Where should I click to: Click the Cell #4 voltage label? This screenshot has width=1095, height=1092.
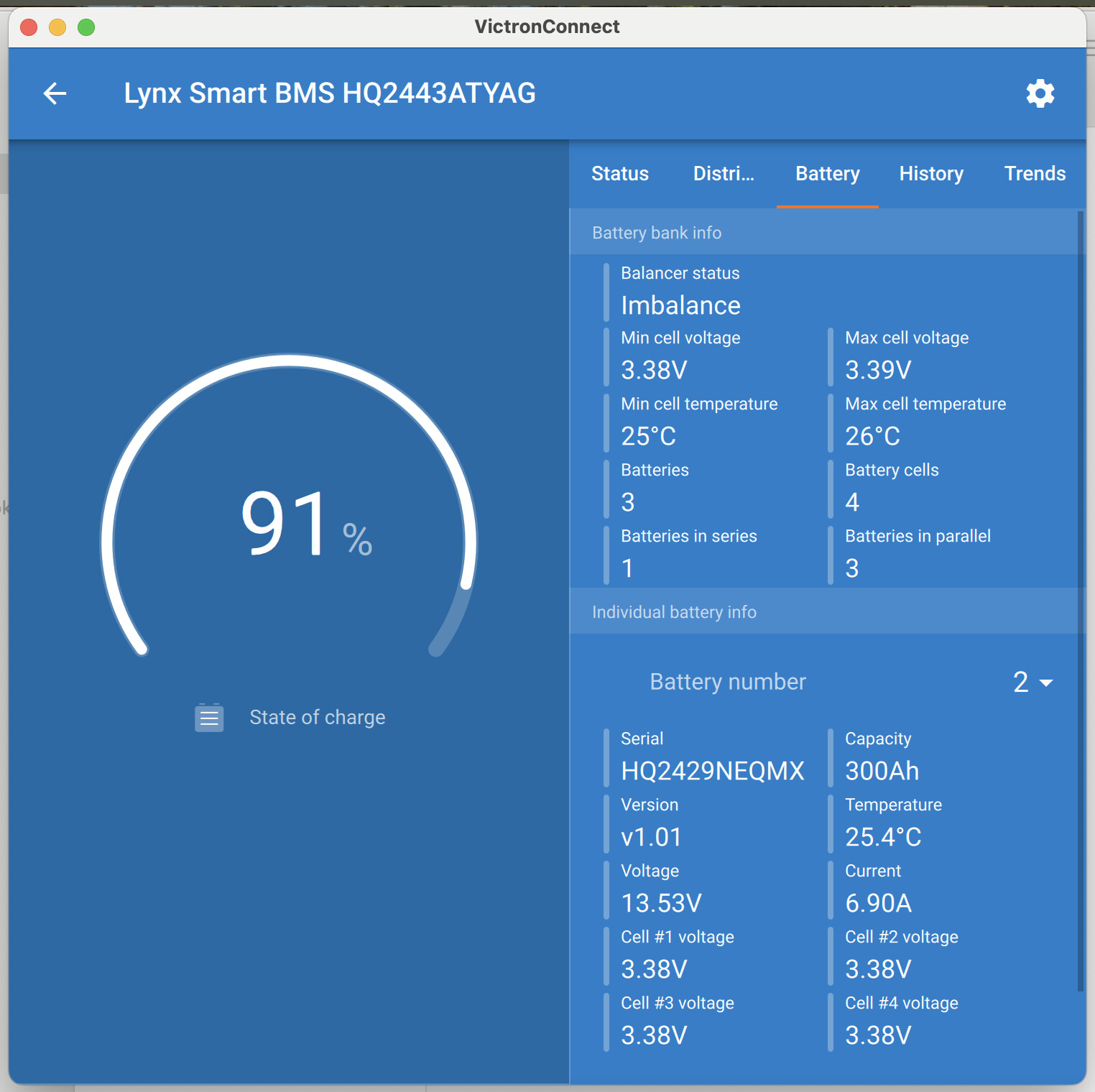pos(902,1003)
